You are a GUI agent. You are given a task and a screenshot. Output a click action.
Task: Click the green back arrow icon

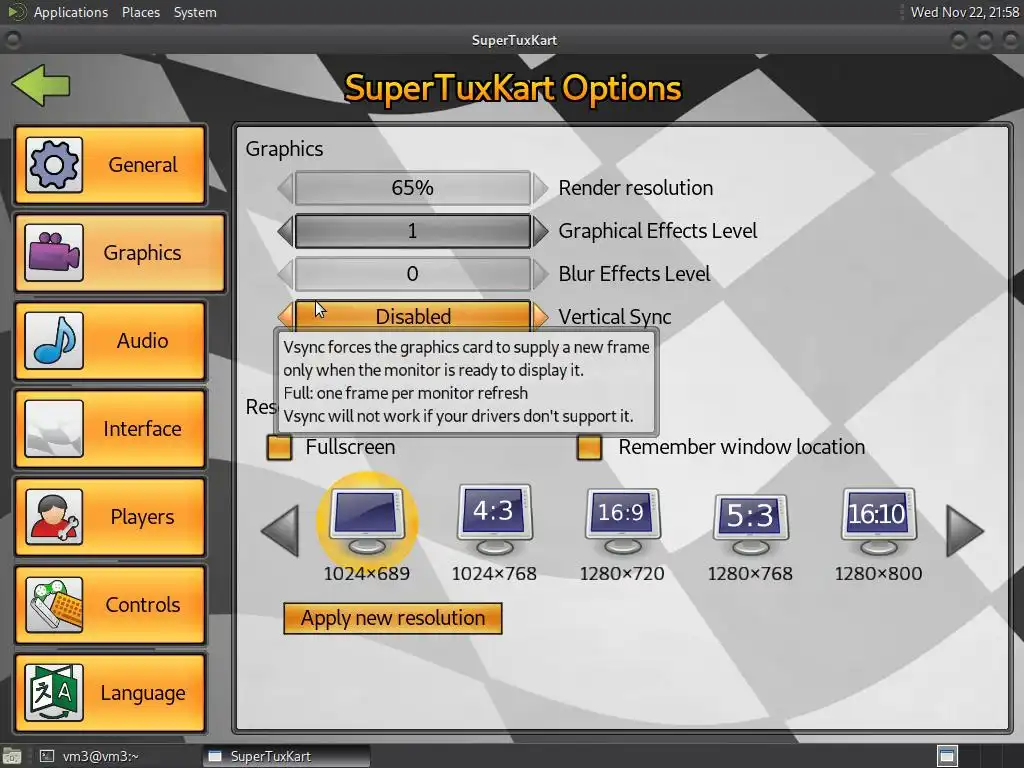coord(40,86)
